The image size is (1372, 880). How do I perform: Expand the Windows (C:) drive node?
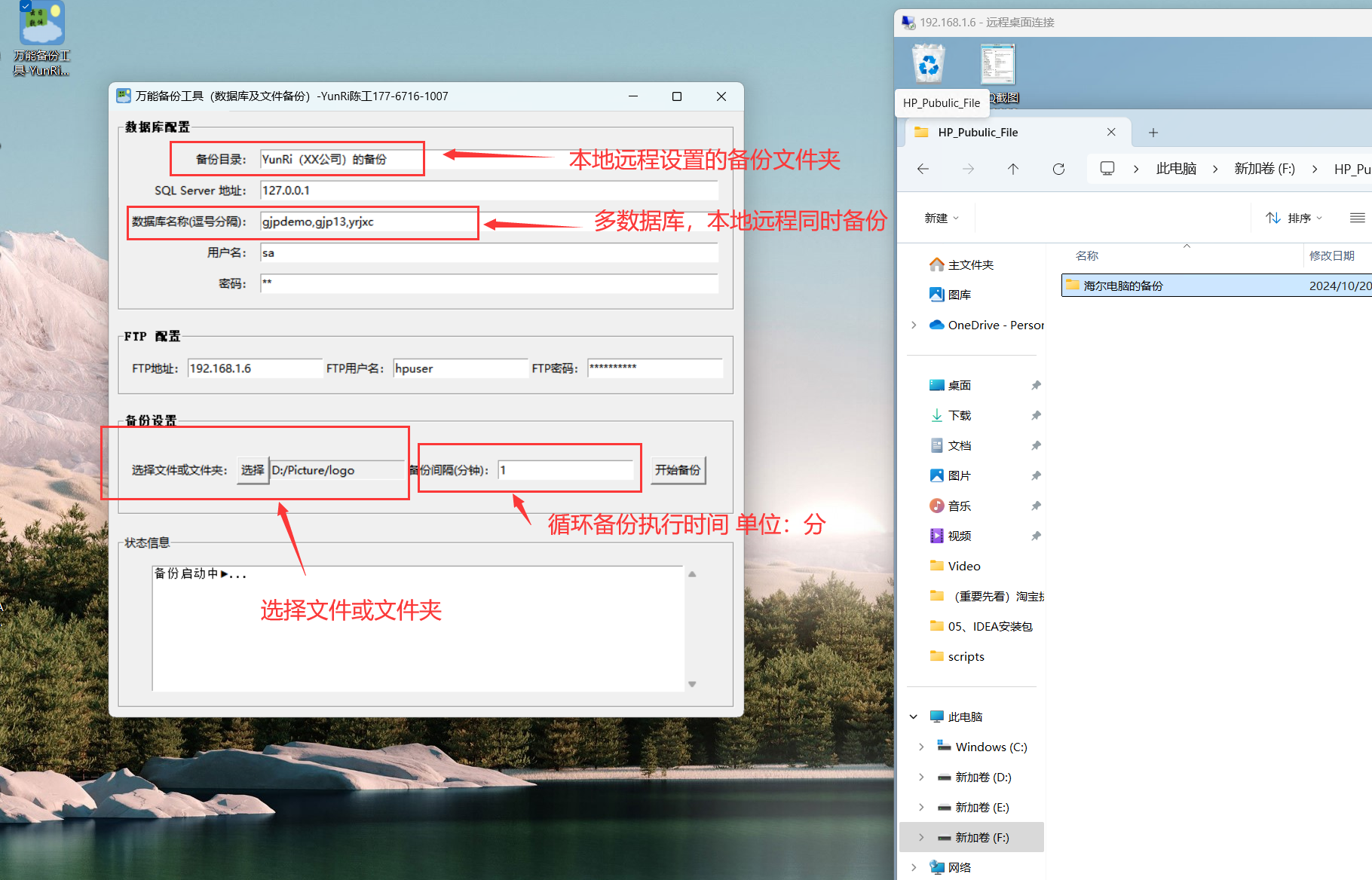click(x=921, y=747)
